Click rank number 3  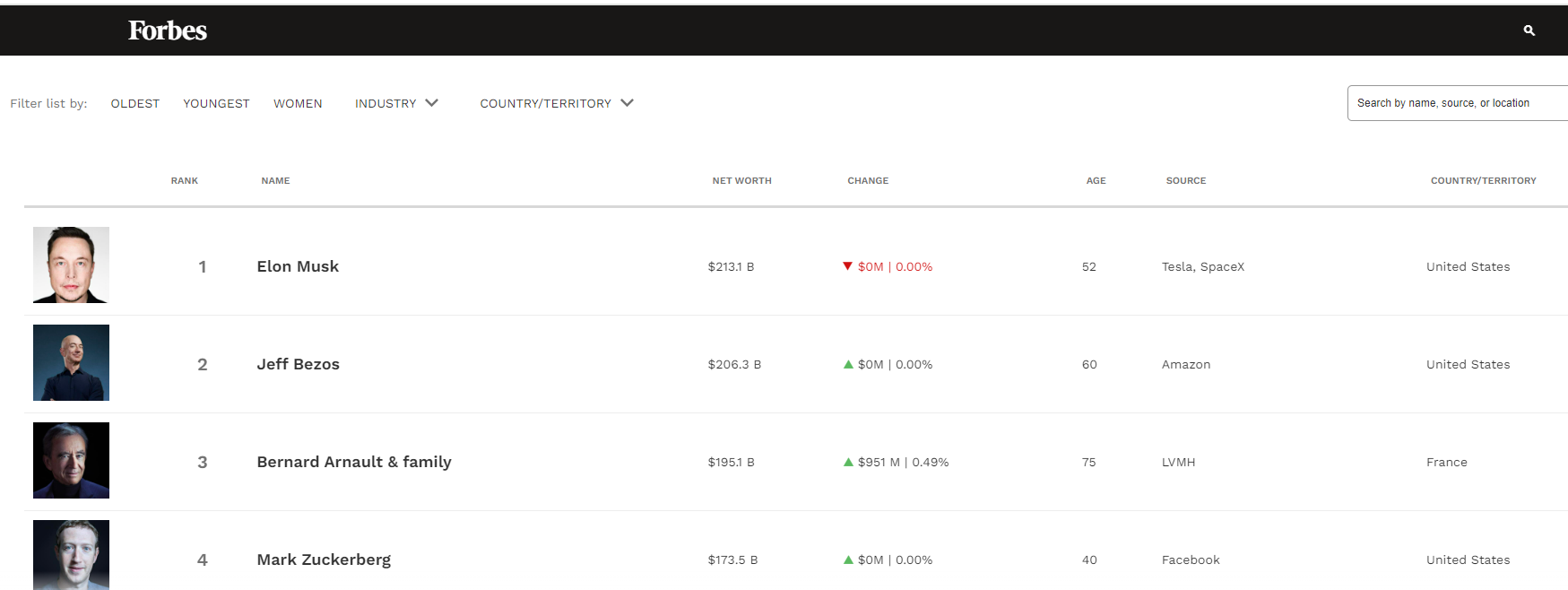pyautogui.click(x=203, y=462)
